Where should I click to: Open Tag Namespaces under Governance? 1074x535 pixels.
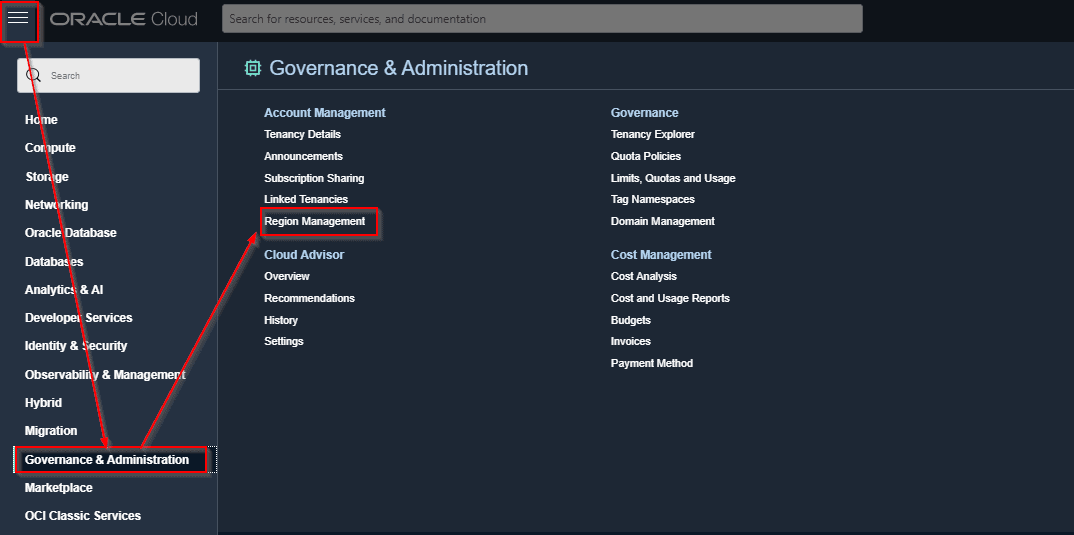(652, 200)
